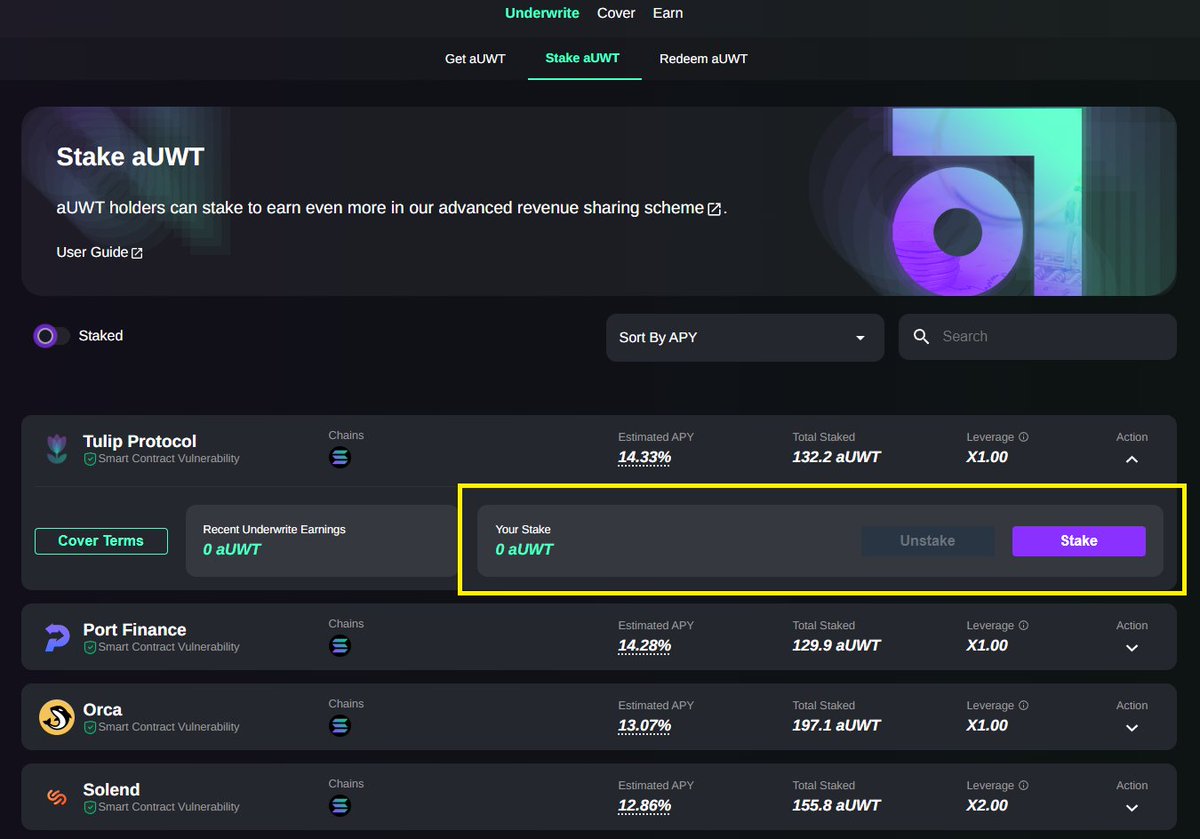Collapse the Tulip Protocol row
Viewport: 1200px width, 839px height.
tap(1131, 459)
